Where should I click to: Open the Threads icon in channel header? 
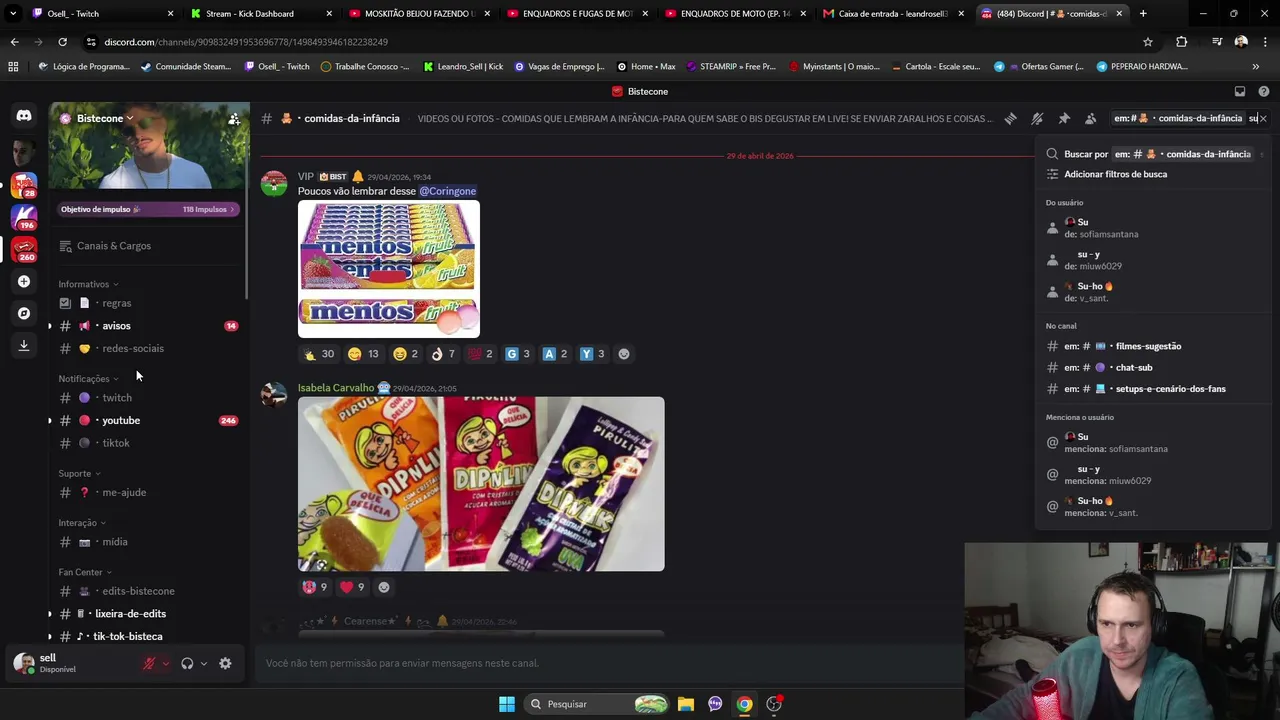[x=1010, y=118]
